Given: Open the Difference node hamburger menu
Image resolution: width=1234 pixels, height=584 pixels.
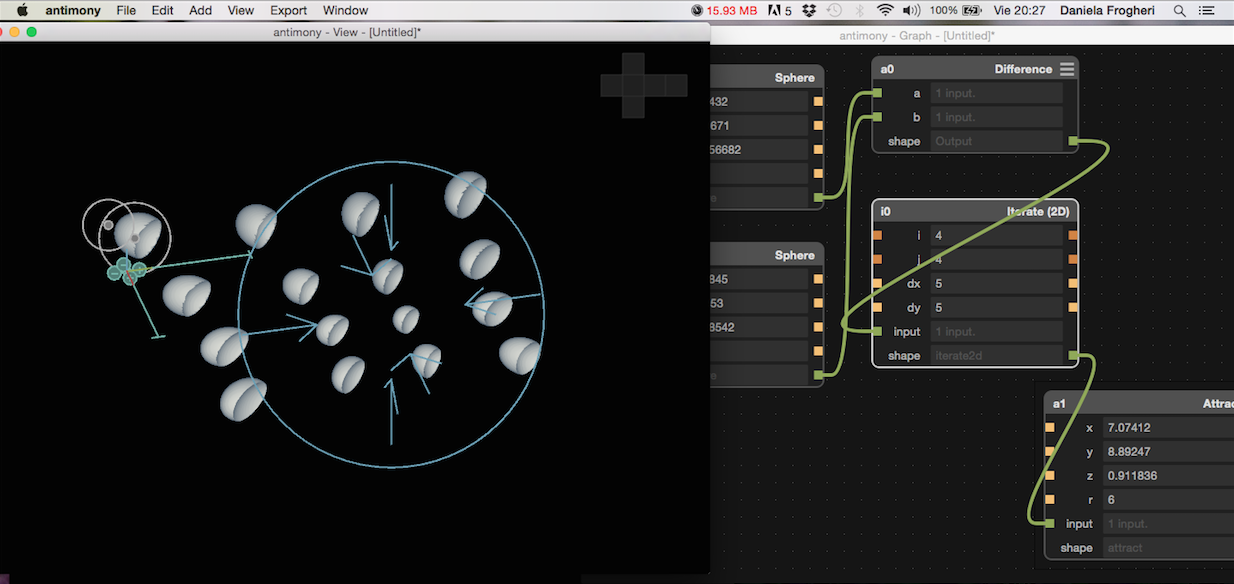Looking at the screenshot, I should click(x=1067, y=69).
